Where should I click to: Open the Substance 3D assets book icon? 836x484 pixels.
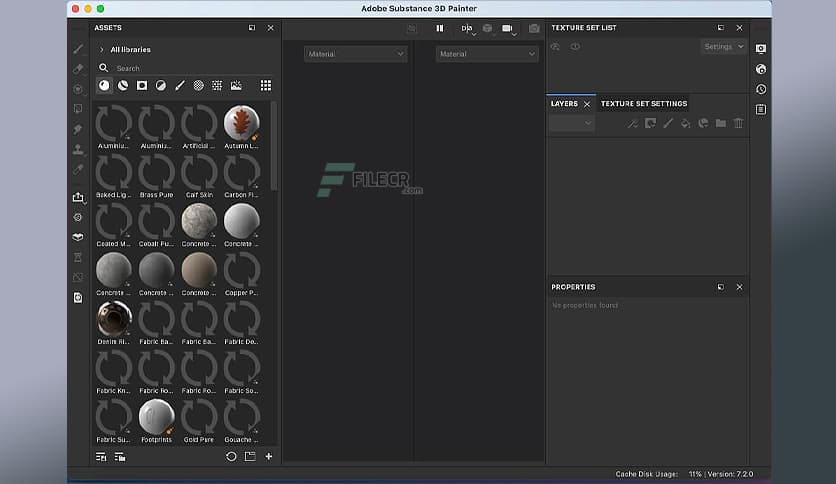tap(78, 237)
